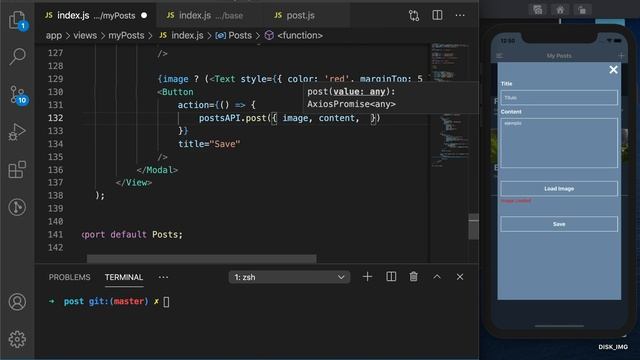The width and height of the screenshot is (640, 360).
Task: Open the 1: zsh terminal dropdown
Action: [289, 277]
